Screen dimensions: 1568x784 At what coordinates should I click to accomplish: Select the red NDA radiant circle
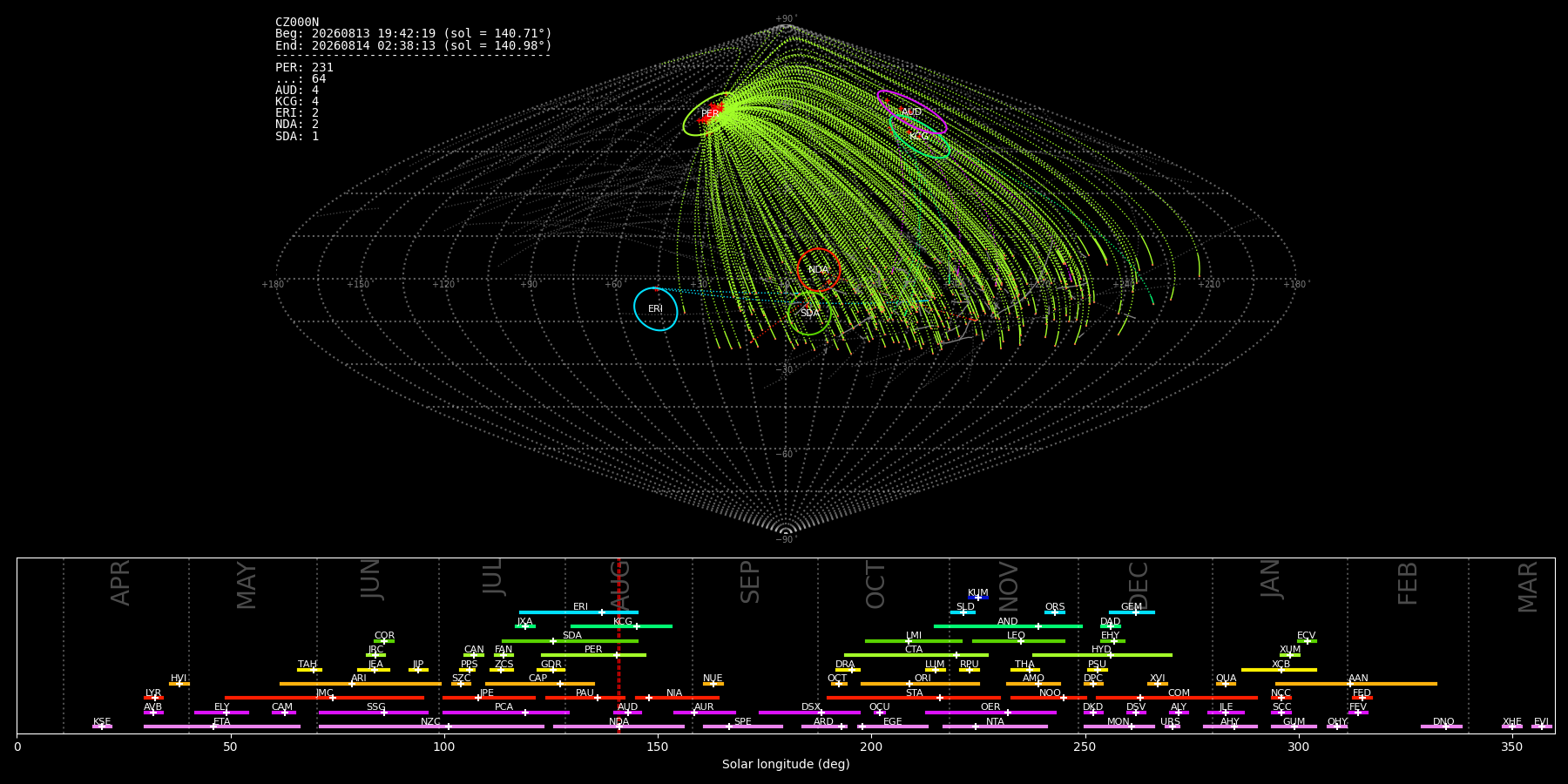coord(819,270)
